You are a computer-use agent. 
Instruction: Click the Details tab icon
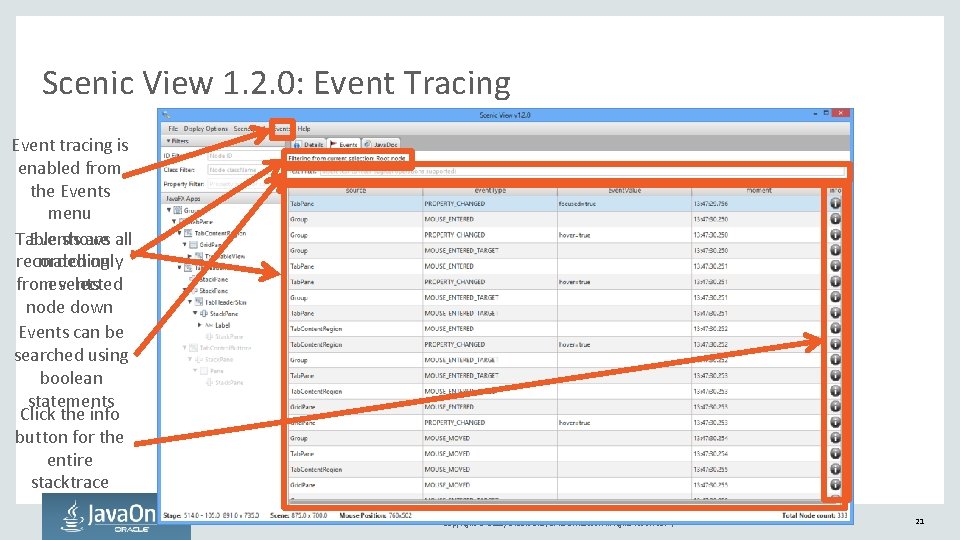click(298, 144)
